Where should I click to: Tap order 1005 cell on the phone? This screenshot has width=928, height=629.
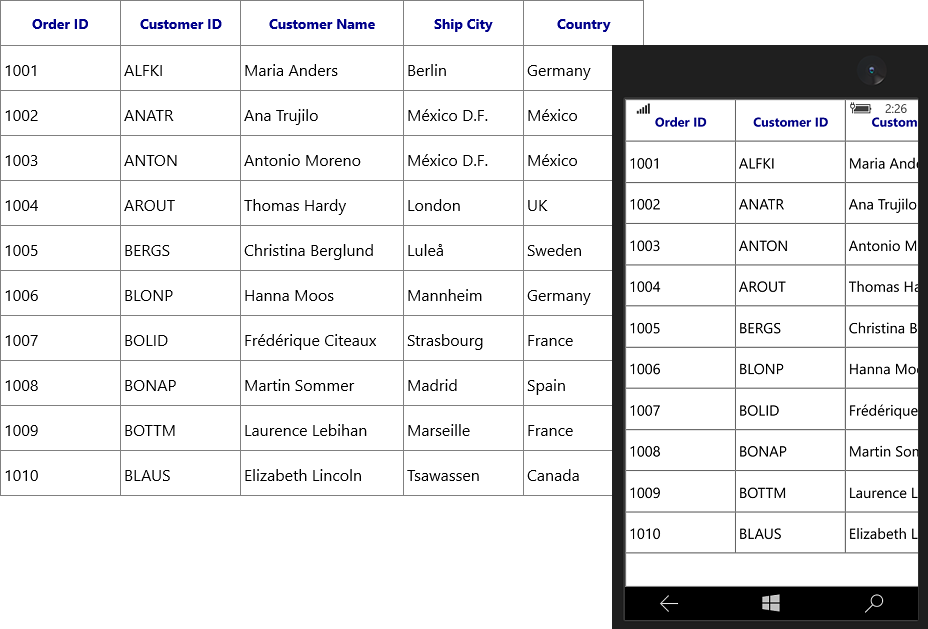(x=680, y=327)
